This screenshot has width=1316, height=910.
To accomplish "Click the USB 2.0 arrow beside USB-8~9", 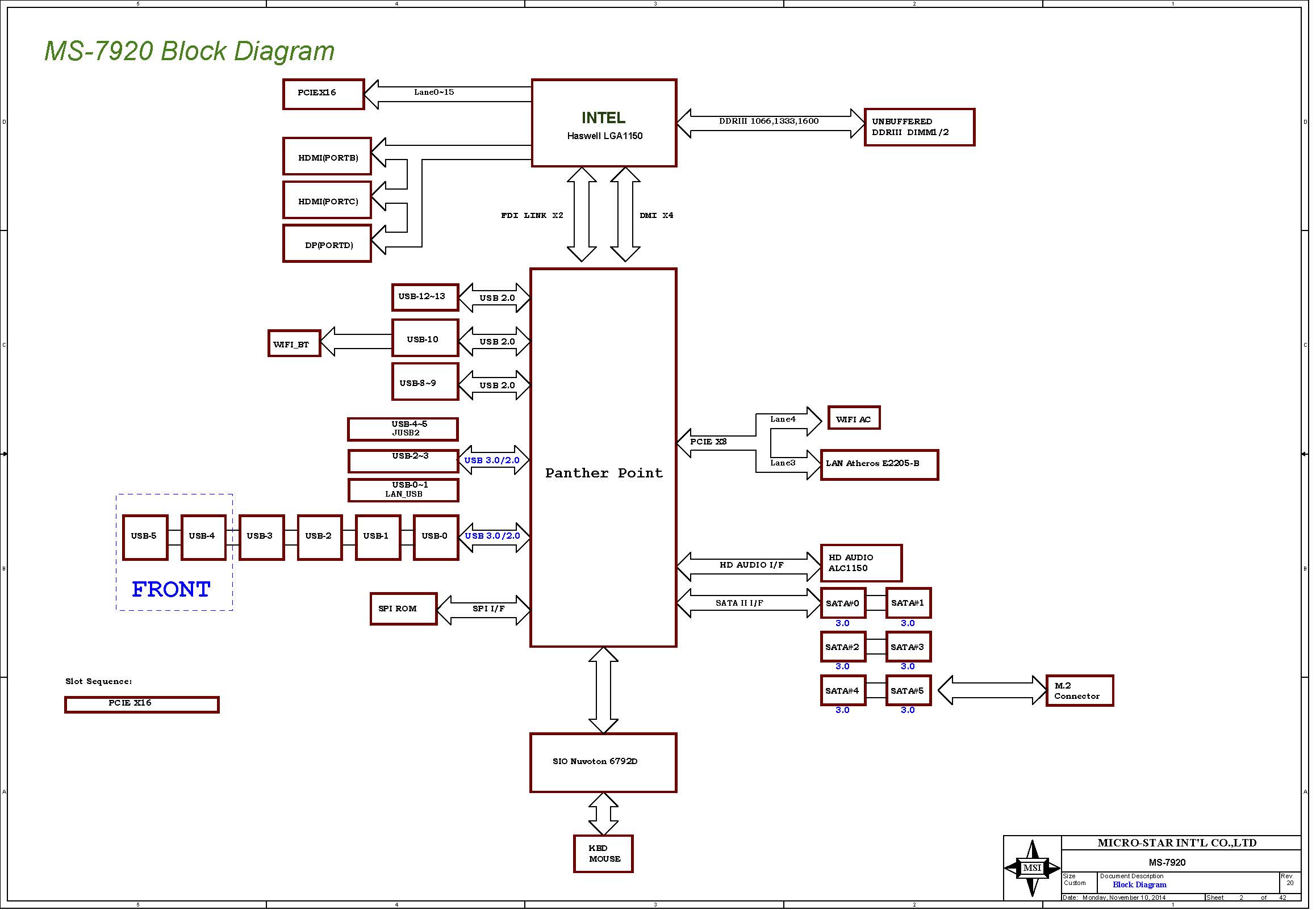I will [495, 385].
